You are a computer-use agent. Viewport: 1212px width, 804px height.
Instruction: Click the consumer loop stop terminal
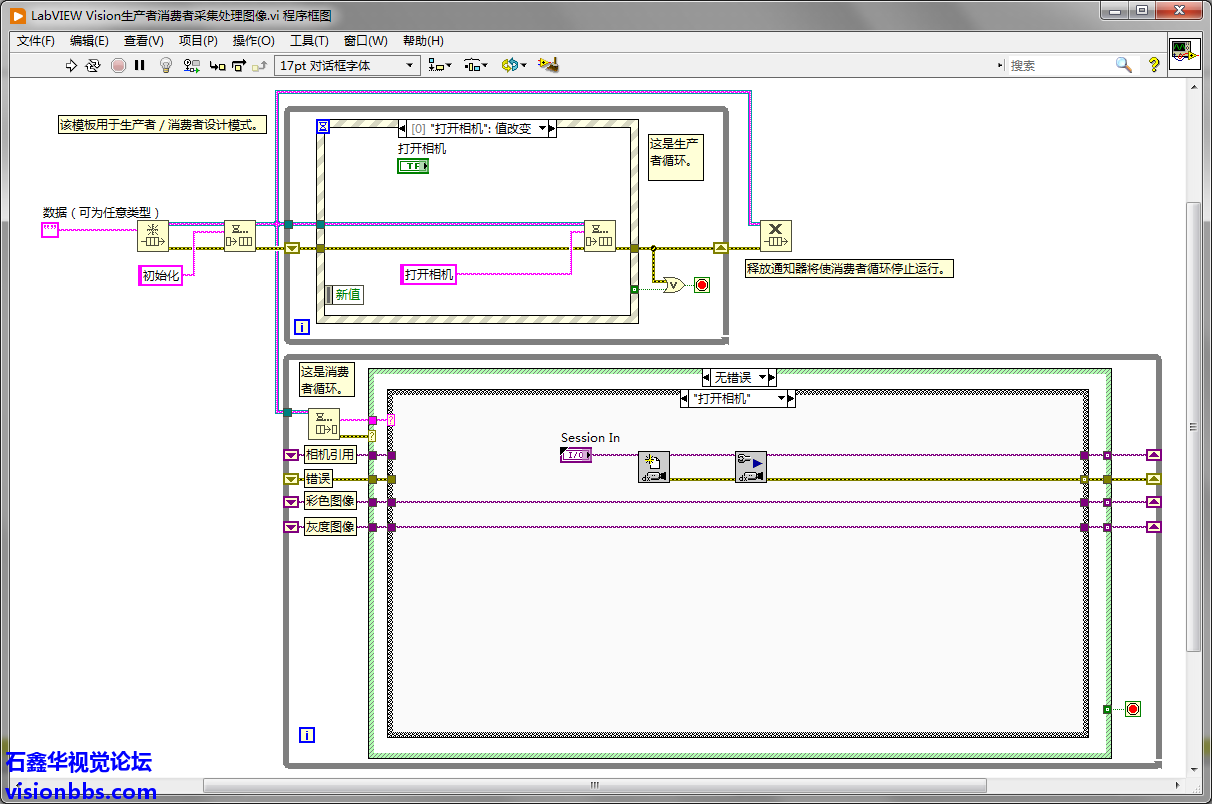pos(1132,709)
